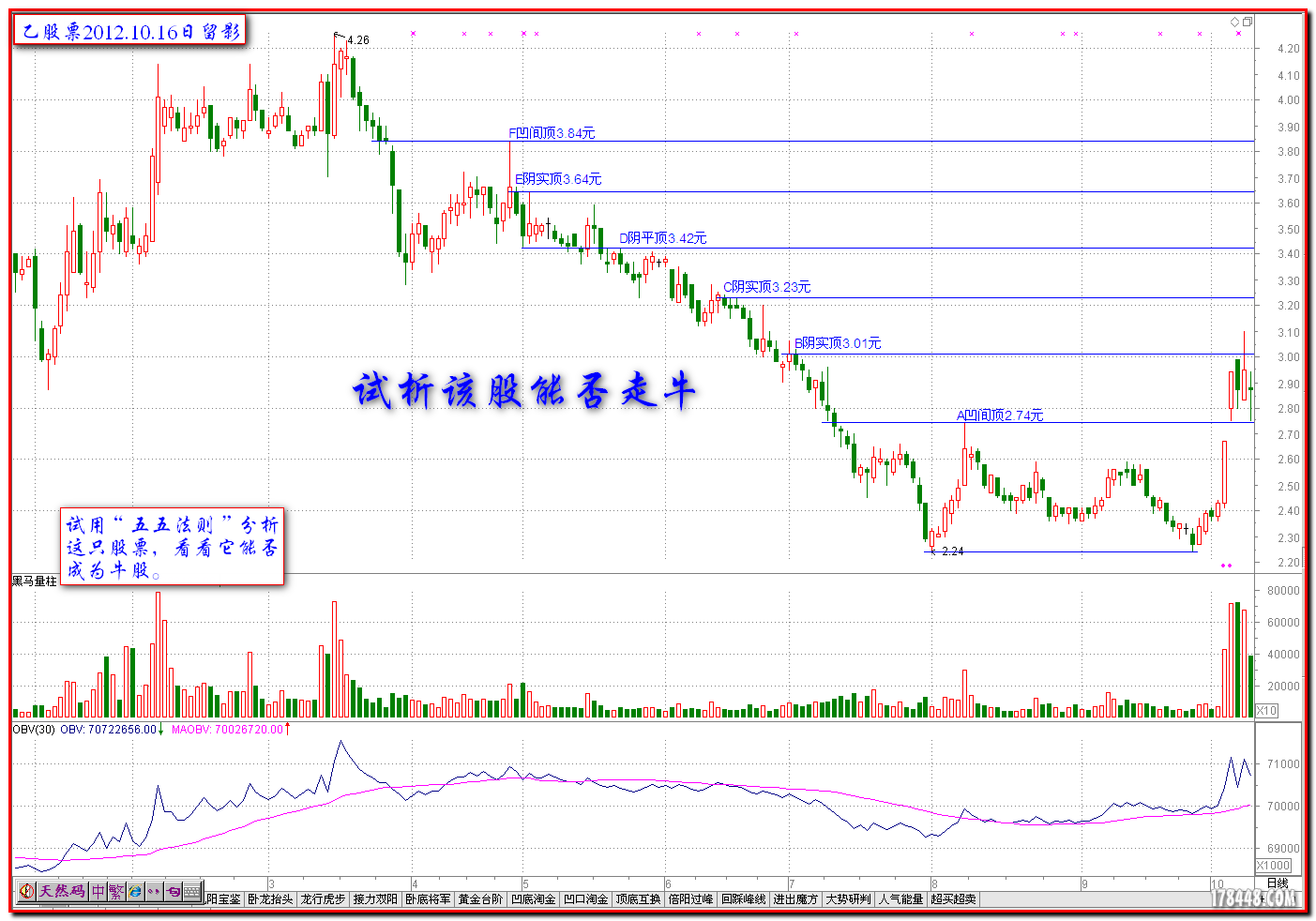The image size is (1316, 921).
Task: Toggle the 繁 traditional character button
Action: tap(116, 891)
